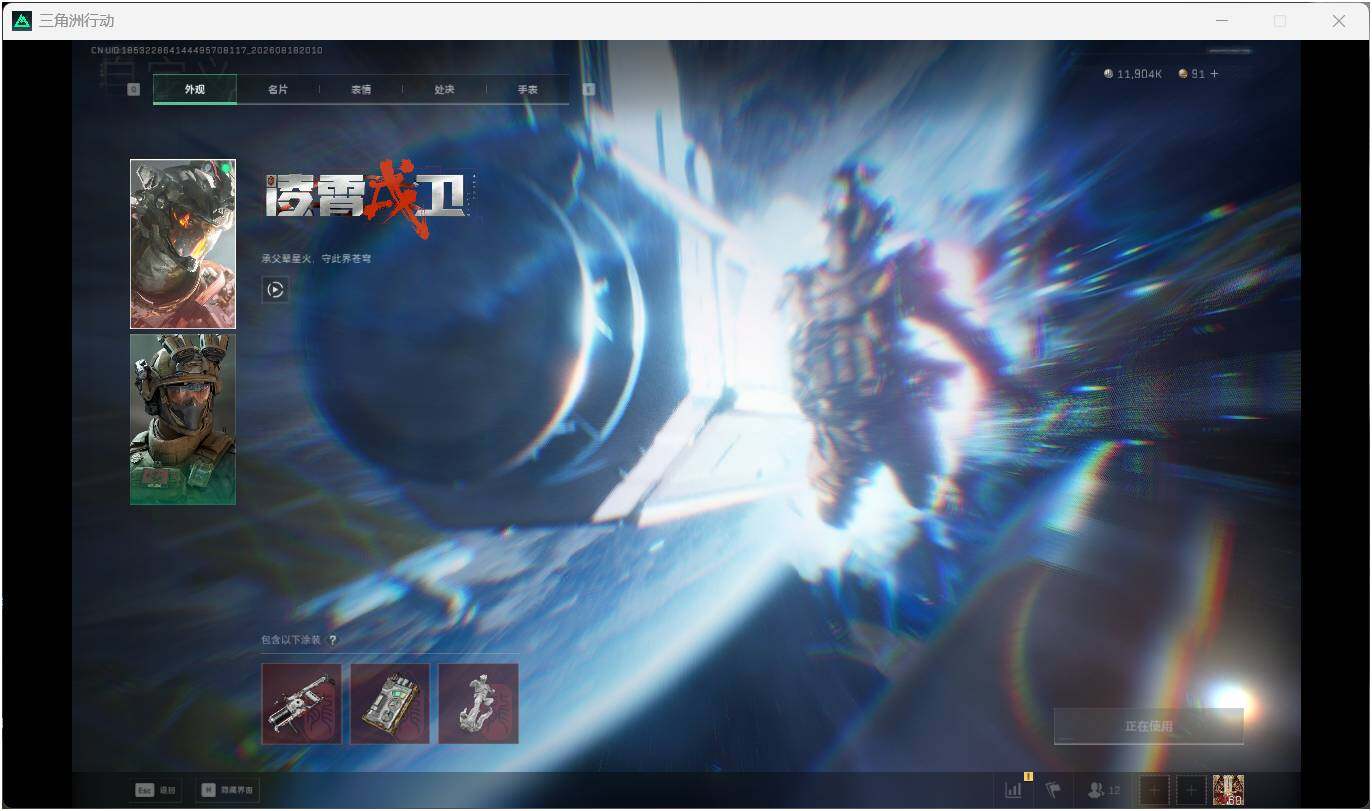Click the second empty squad slot plus
Image resolution: width=1372 pixels, height=811 pixels.
[1191, 790]
